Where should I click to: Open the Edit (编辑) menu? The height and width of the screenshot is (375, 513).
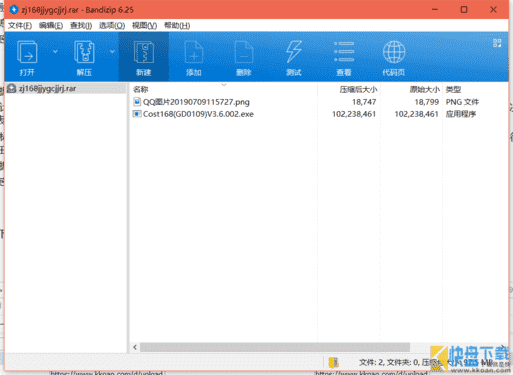tap(51, 25)
